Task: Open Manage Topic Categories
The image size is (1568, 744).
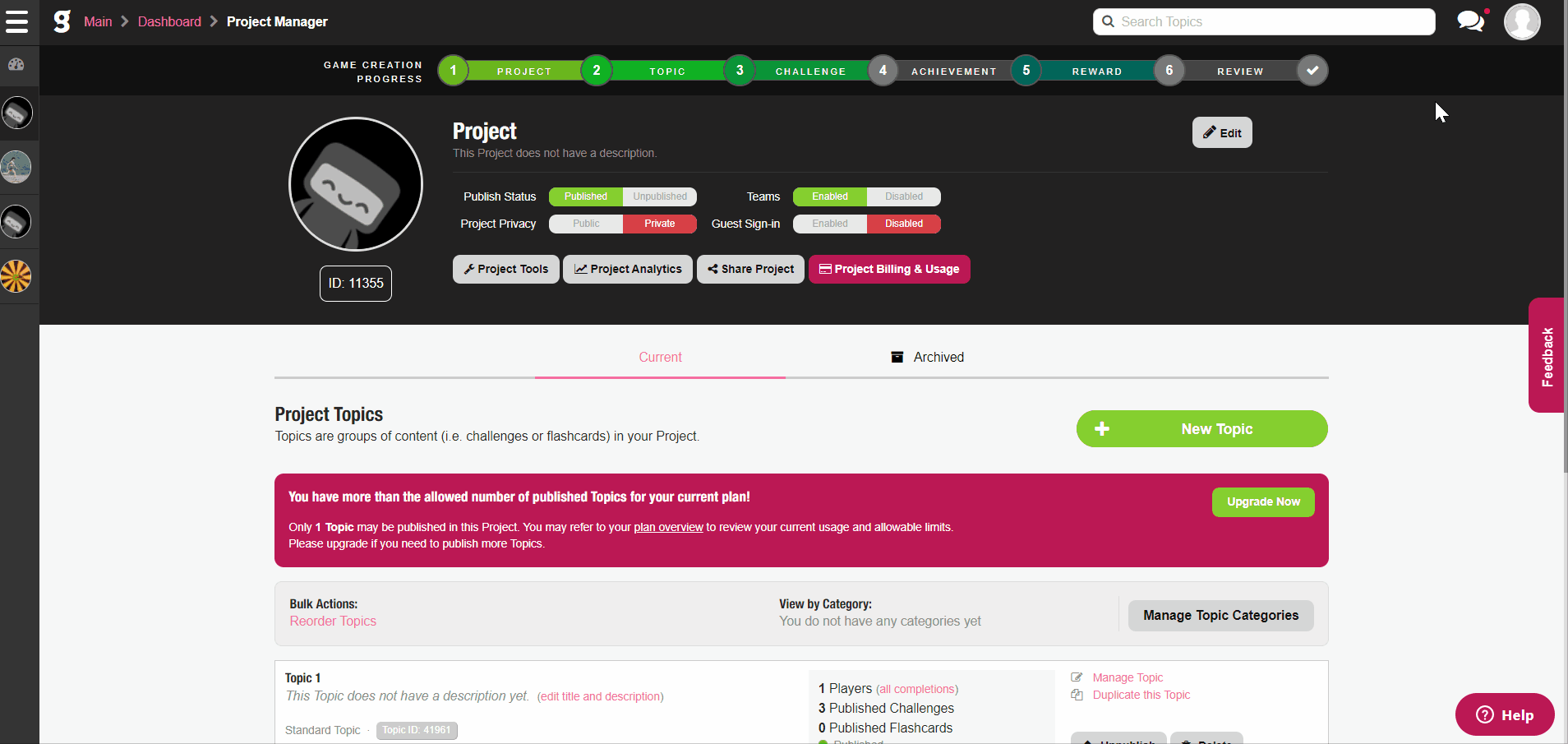Action: [1221, 616]
